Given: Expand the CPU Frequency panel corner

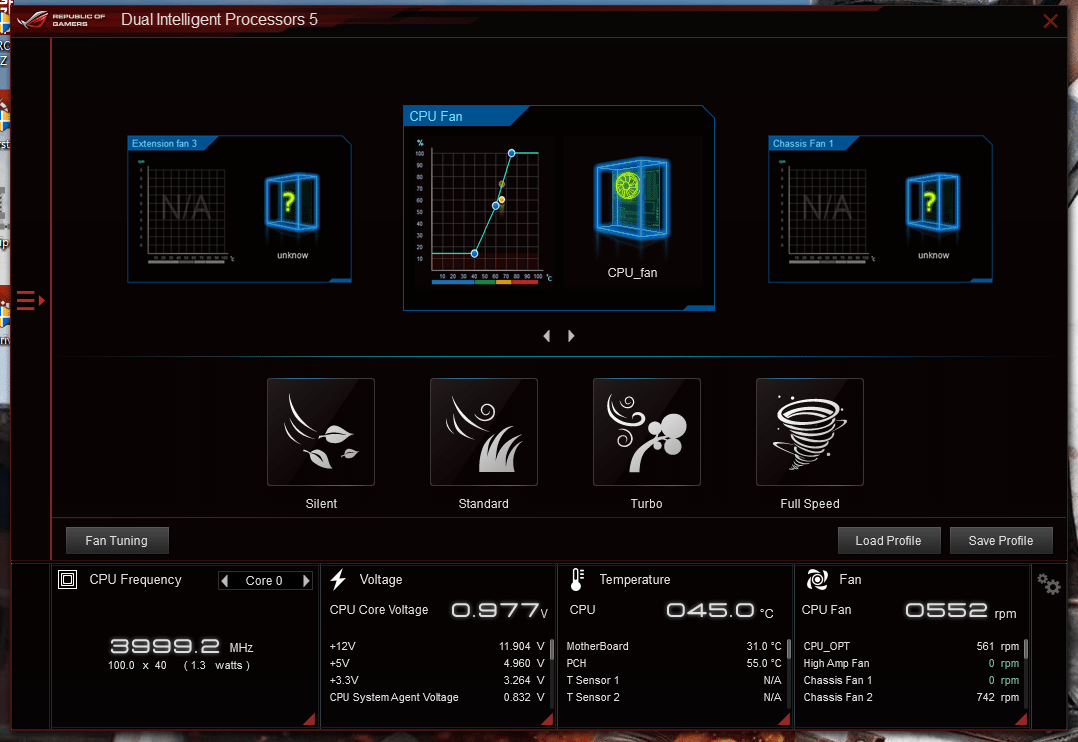Looking at the screenshot, I should click(x=309, y=719).
